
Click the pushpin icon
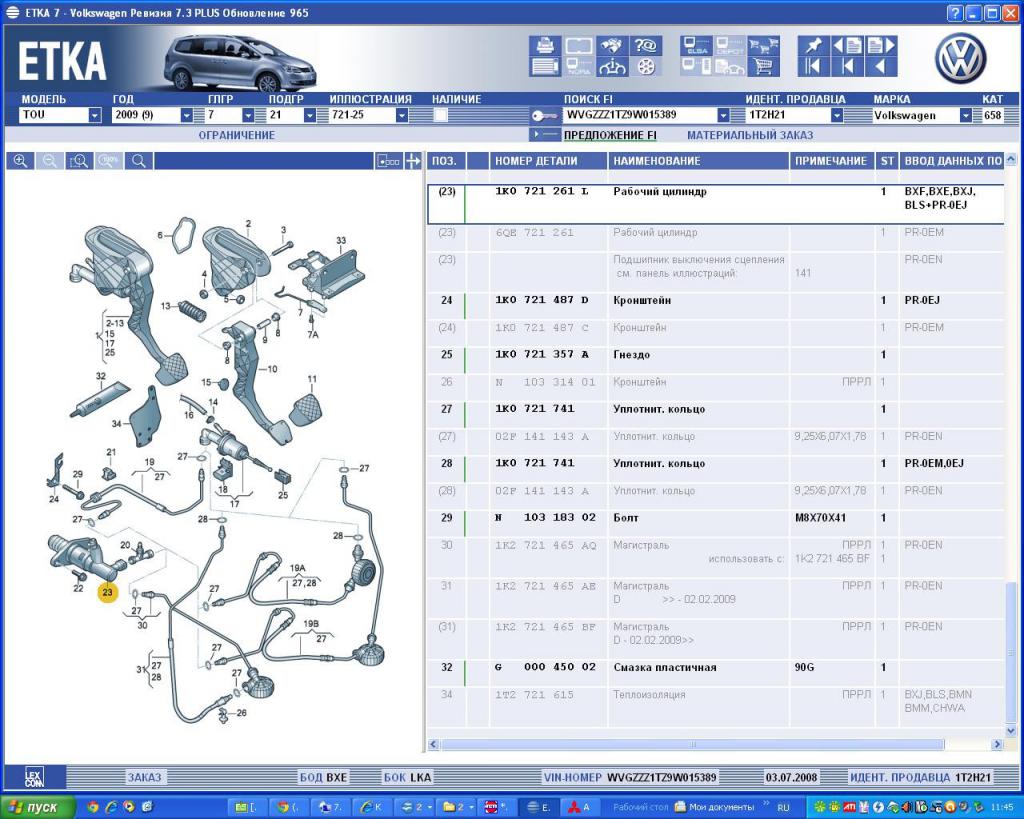pos(813,45)
